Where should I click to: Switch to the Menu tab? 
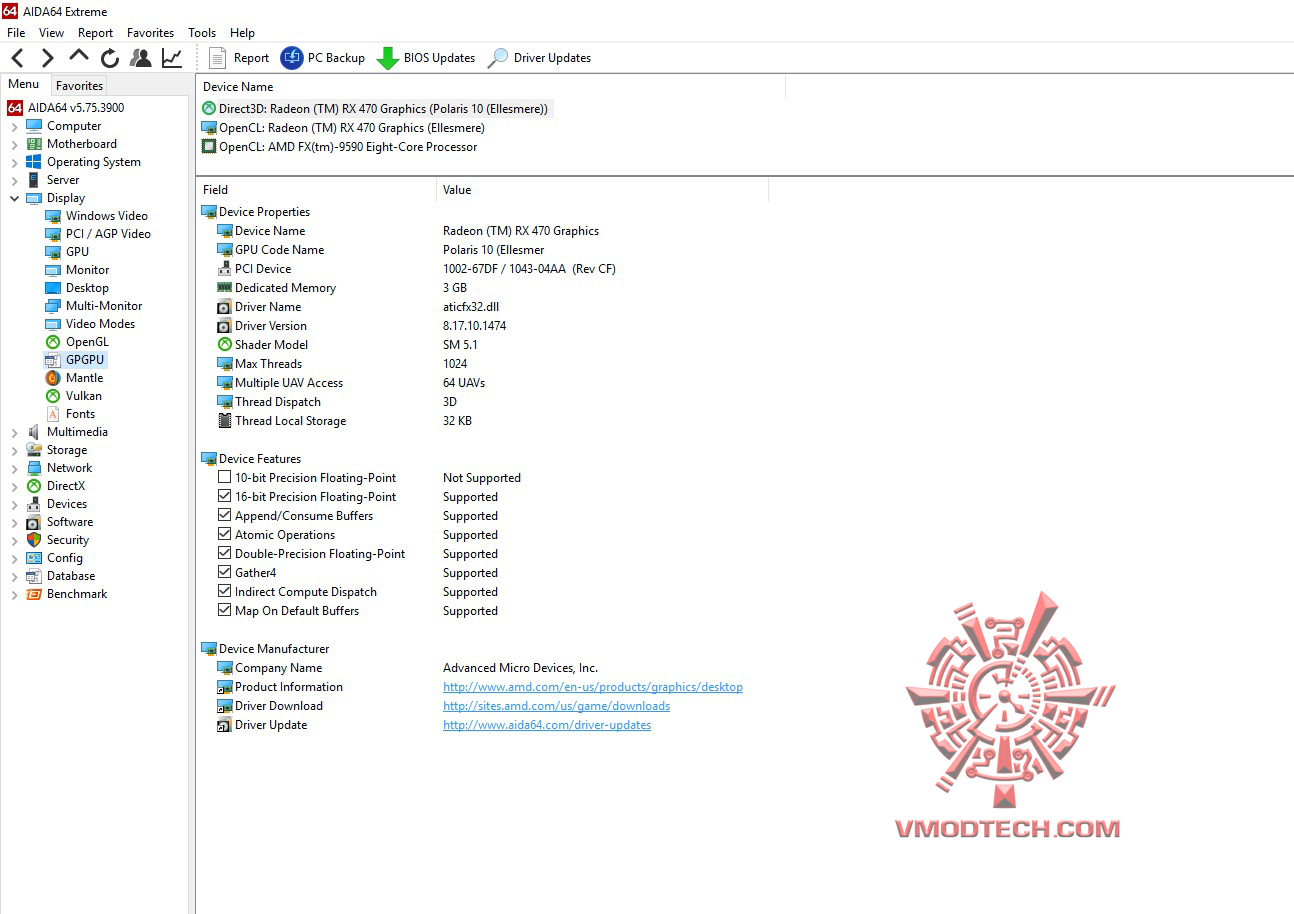[24, 85]
